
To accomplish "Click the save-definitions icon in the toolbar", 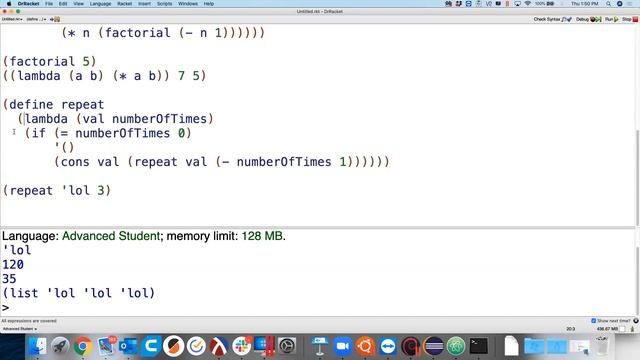I will click(55, 19).
